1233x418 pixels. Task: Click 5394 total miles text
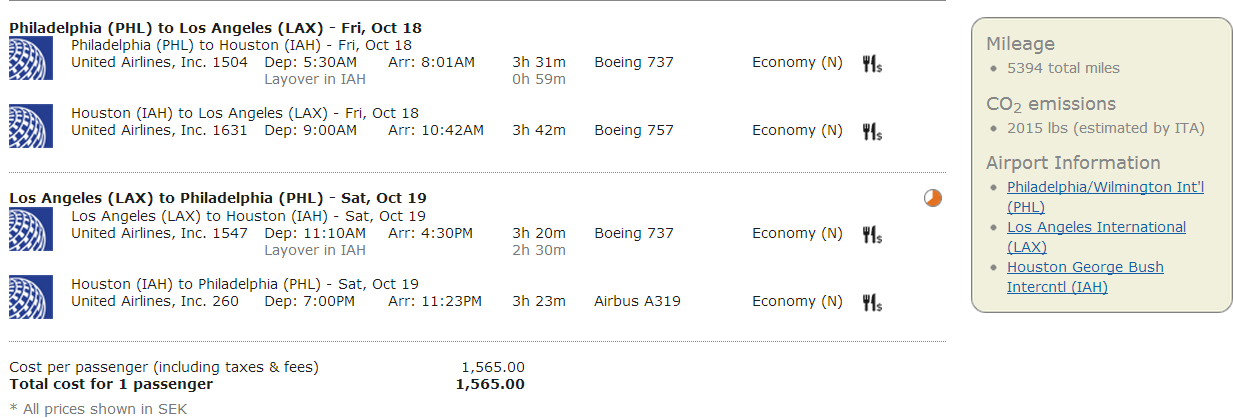[1063, 68]
